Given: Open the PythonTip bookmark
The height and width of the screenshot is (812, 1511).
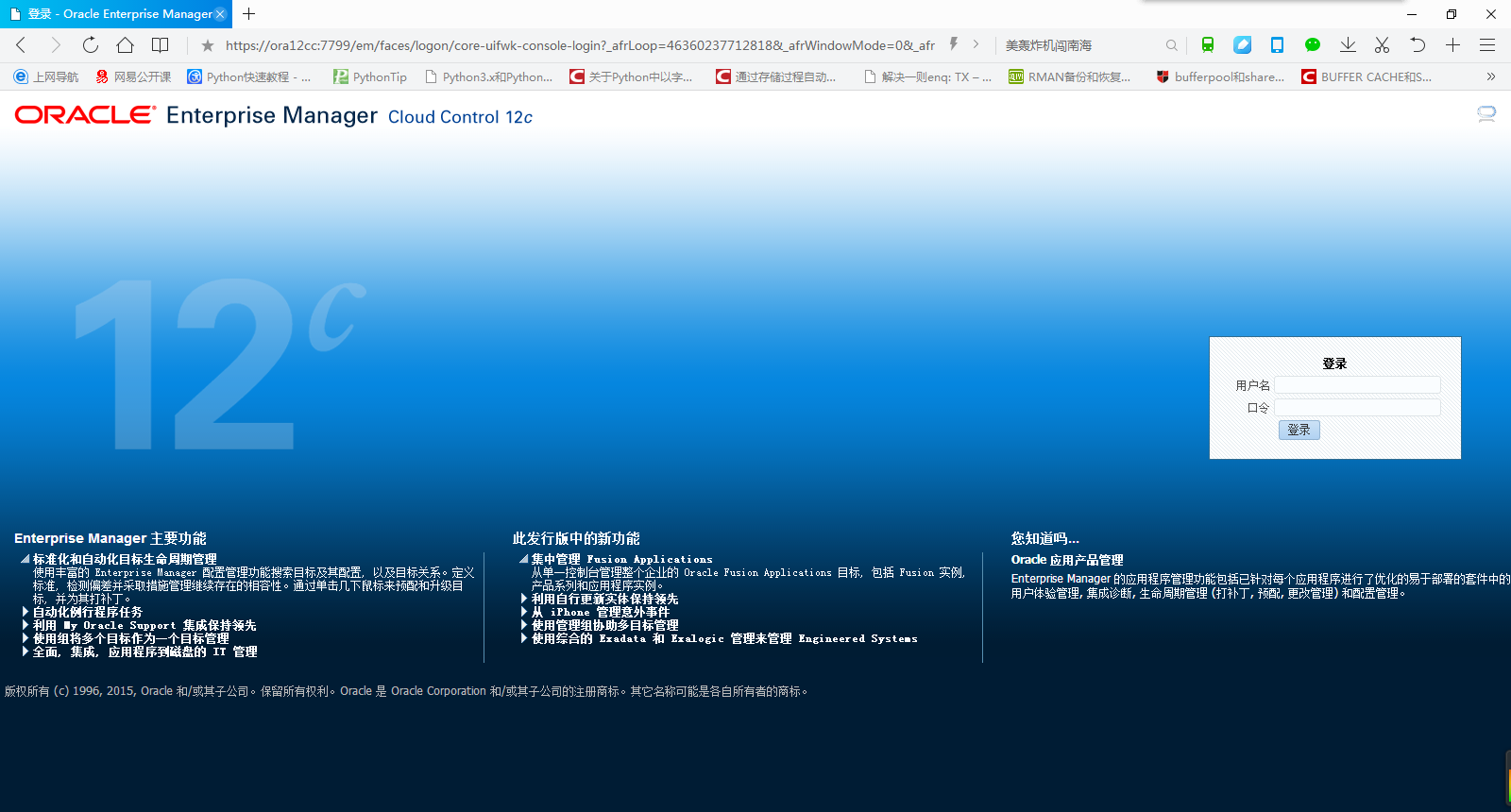Looking at the screenshot, I should (370, 76).
